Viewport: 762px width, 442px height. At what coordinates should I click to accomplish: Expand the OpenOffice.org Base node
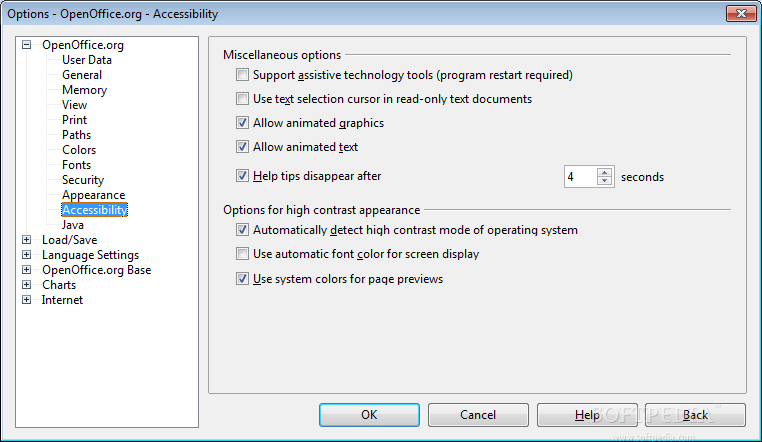click(x=27, y=270)
